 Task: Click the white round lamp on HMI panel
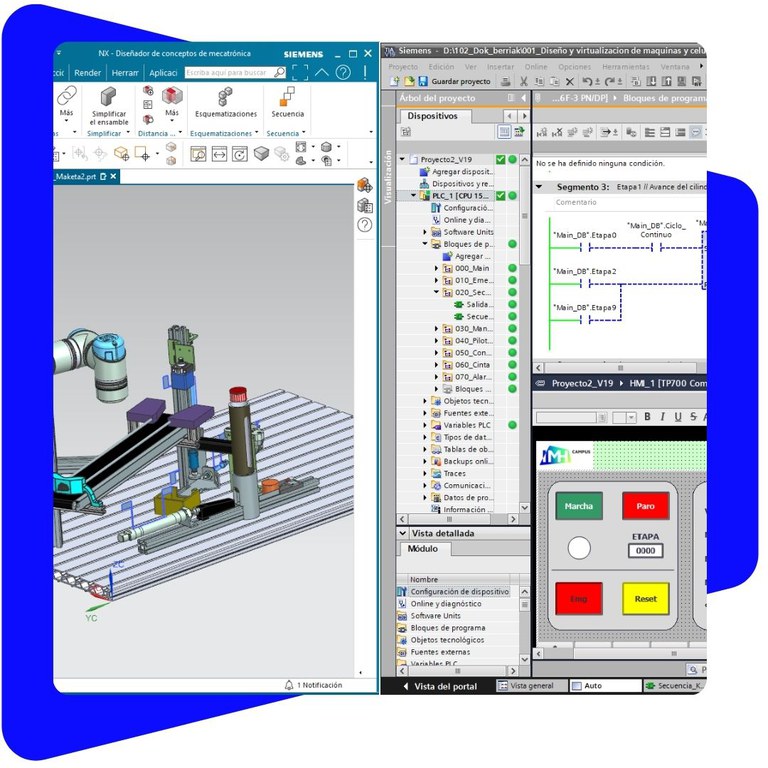(578, 547)
